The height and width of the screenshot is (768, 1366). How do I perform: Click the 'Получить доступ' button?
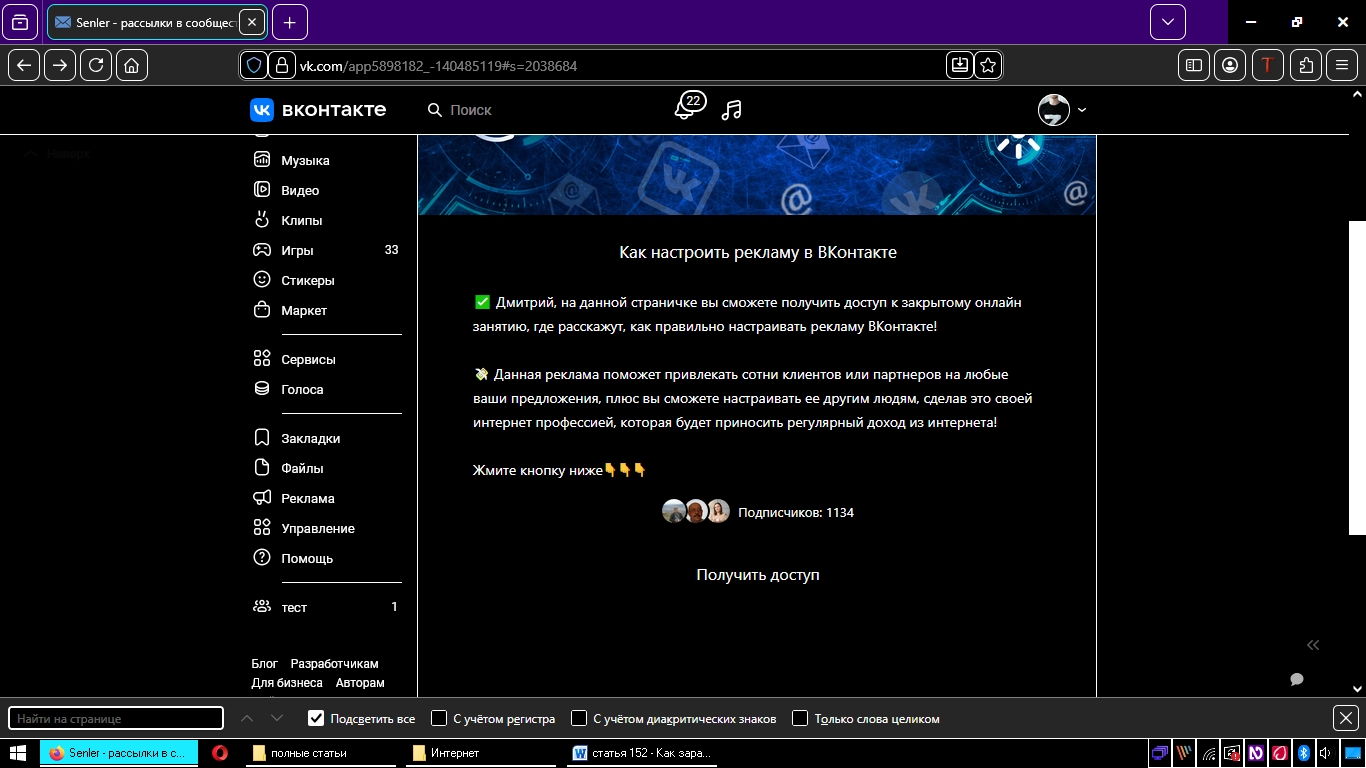757,575
